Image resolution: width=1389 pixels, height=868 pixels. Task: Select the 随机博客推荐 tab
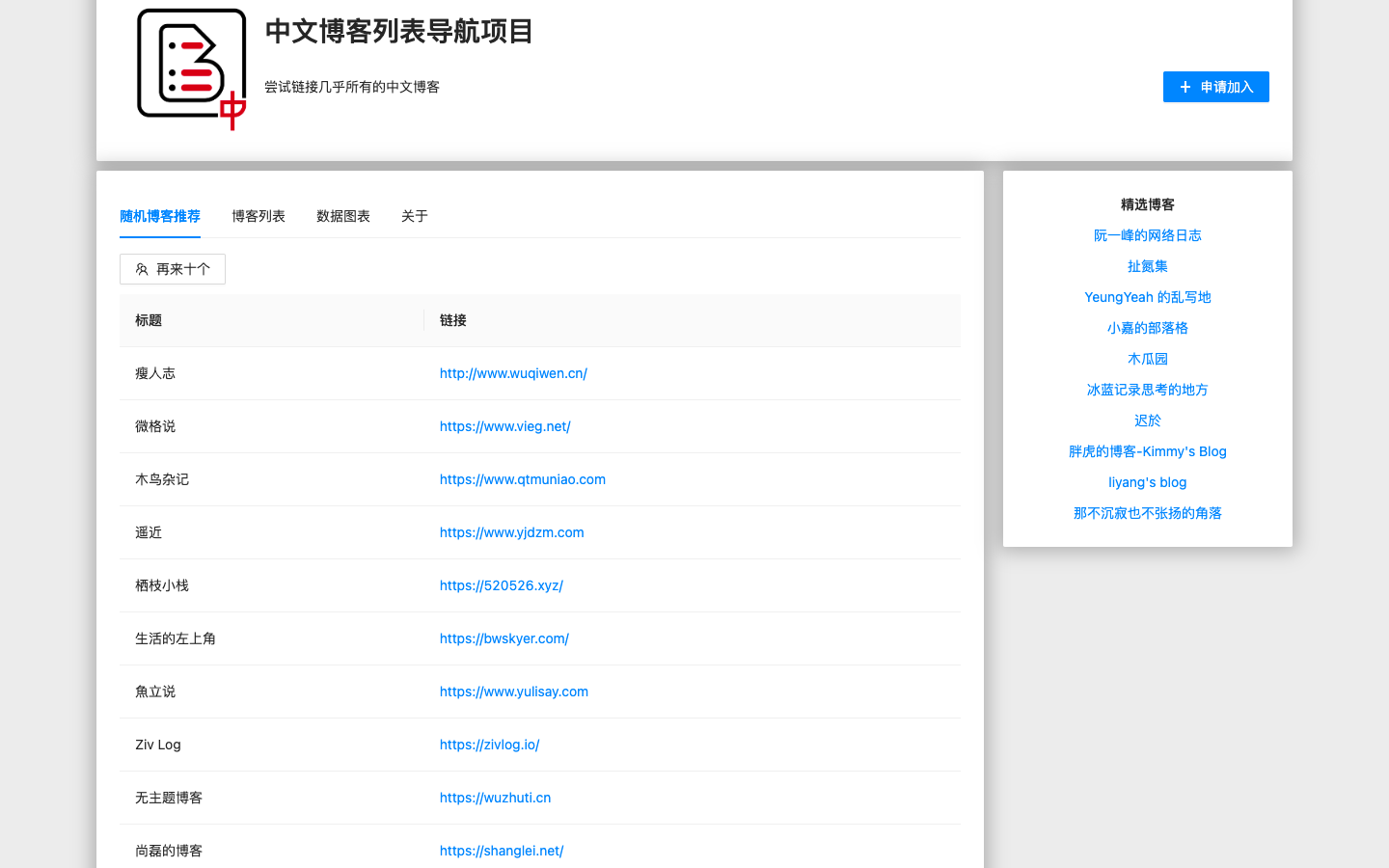click(x=160, y=216)
